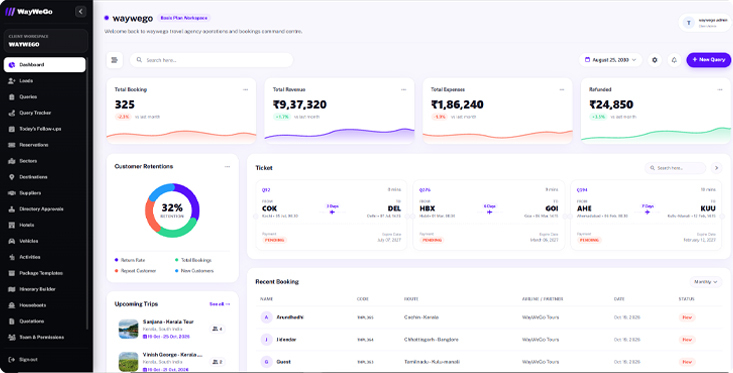Collapse the sidebar with the arrow button

(x=80, y=12)
